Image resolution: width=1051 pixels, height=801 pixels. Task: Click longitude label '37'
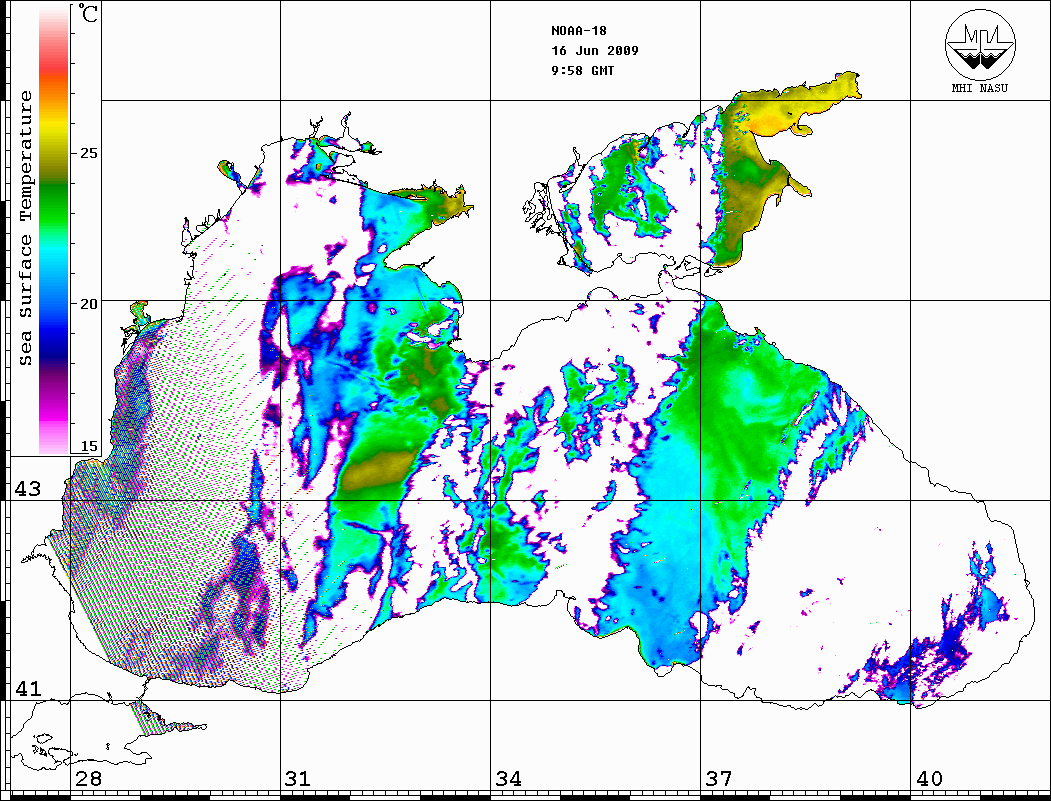pos(719,778)
